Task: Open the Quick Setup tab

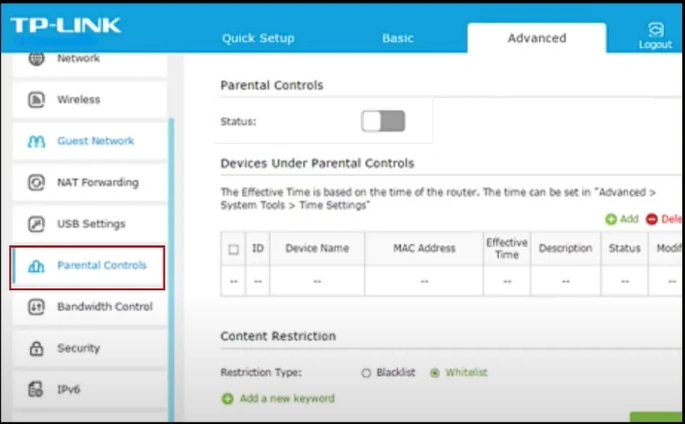Action: tap(258, 38)
